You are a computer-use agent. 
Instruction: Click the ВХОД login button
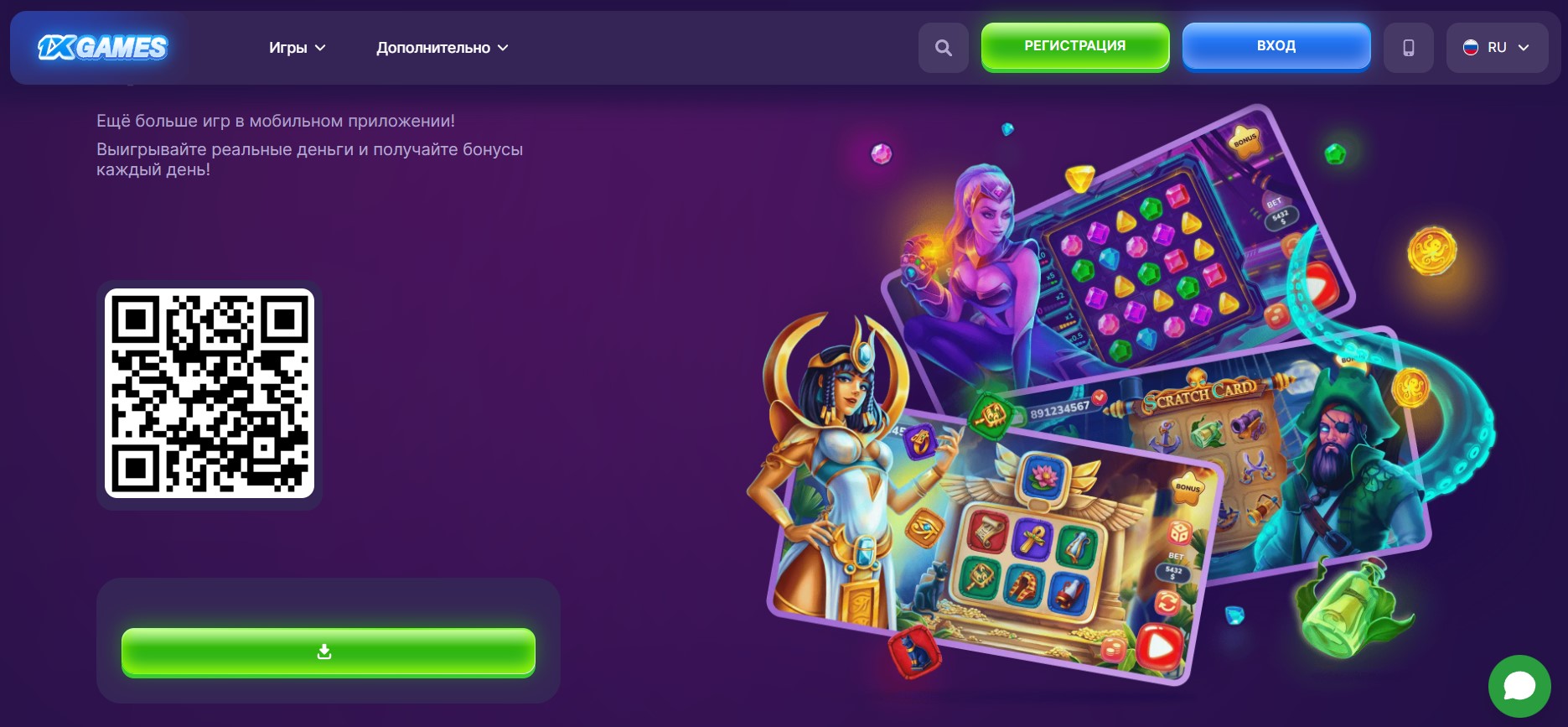1276,46
